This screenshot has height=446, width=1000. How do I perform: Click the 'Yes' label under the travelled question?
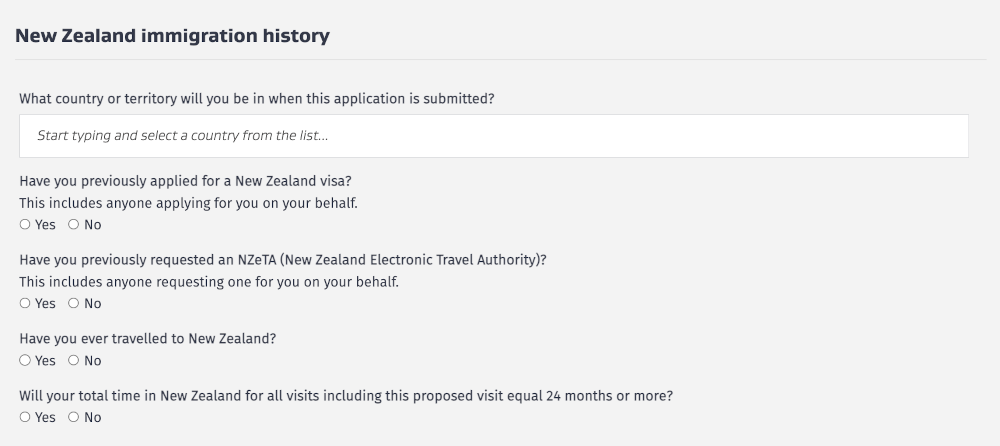point(45,361)
